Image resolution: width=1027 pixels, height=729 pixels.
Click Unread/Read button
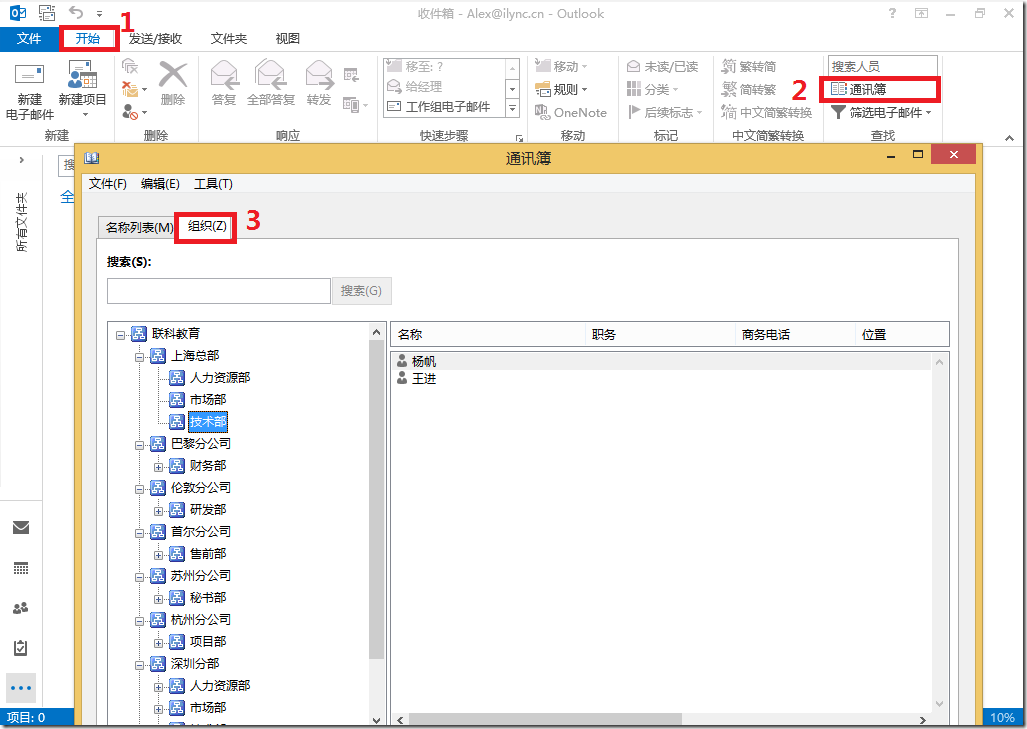click(x=662, y=66)
